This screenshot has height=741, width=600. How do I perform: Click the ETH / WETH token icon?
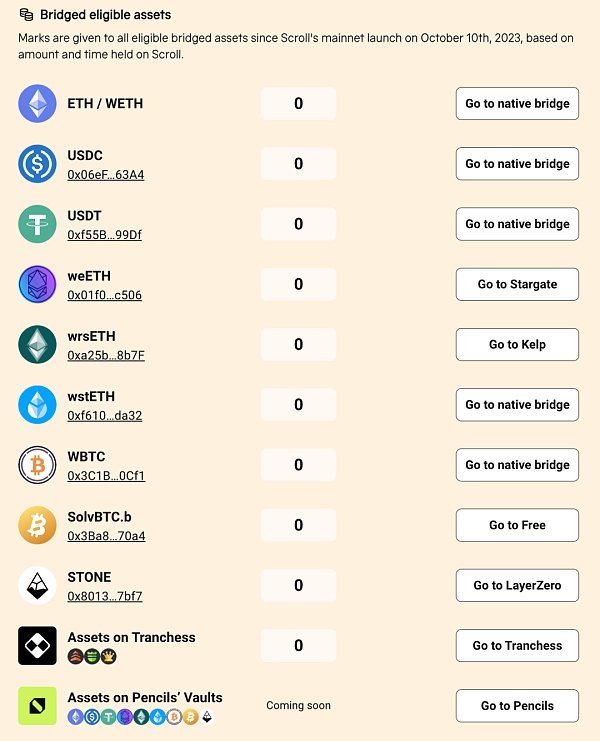[x=38, y=104]
